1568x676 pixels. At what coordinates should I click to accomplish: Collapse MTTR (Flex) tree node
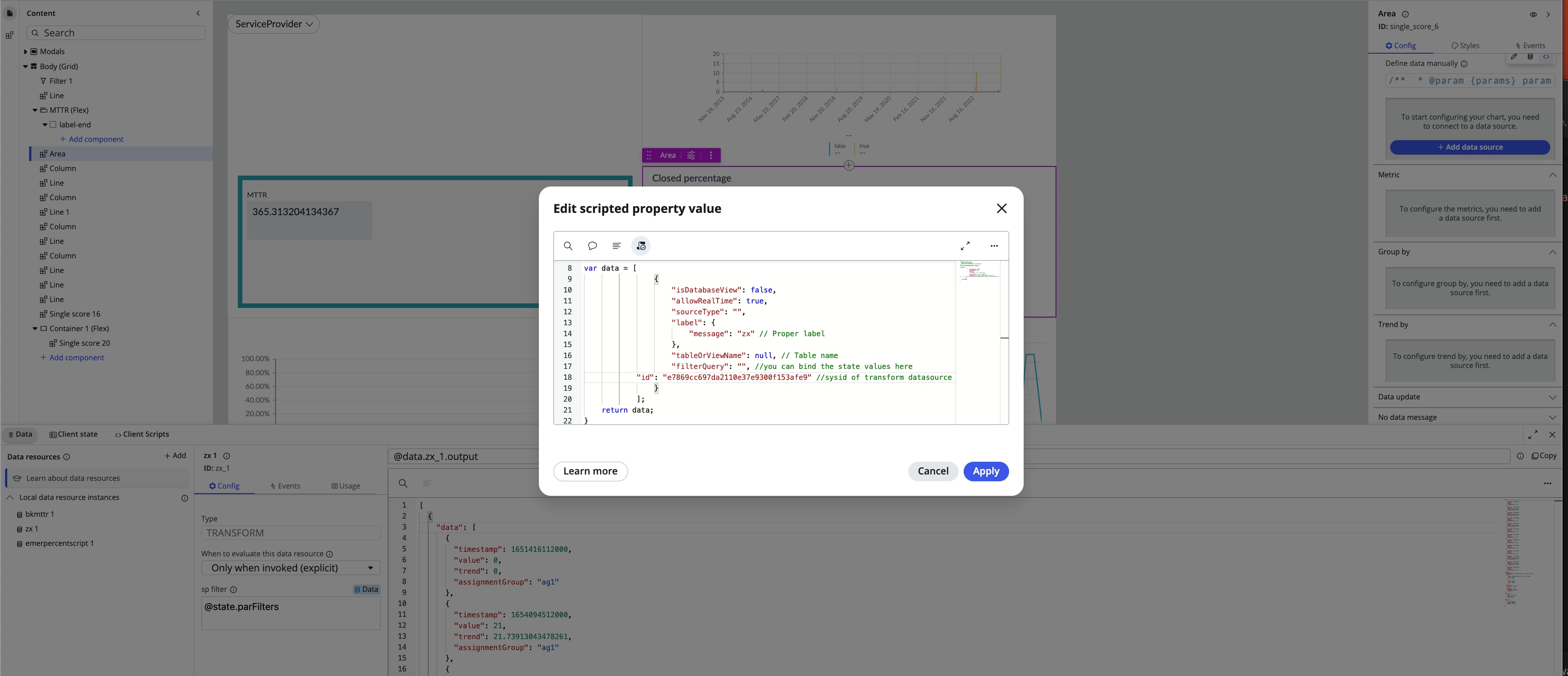(35, 110)
